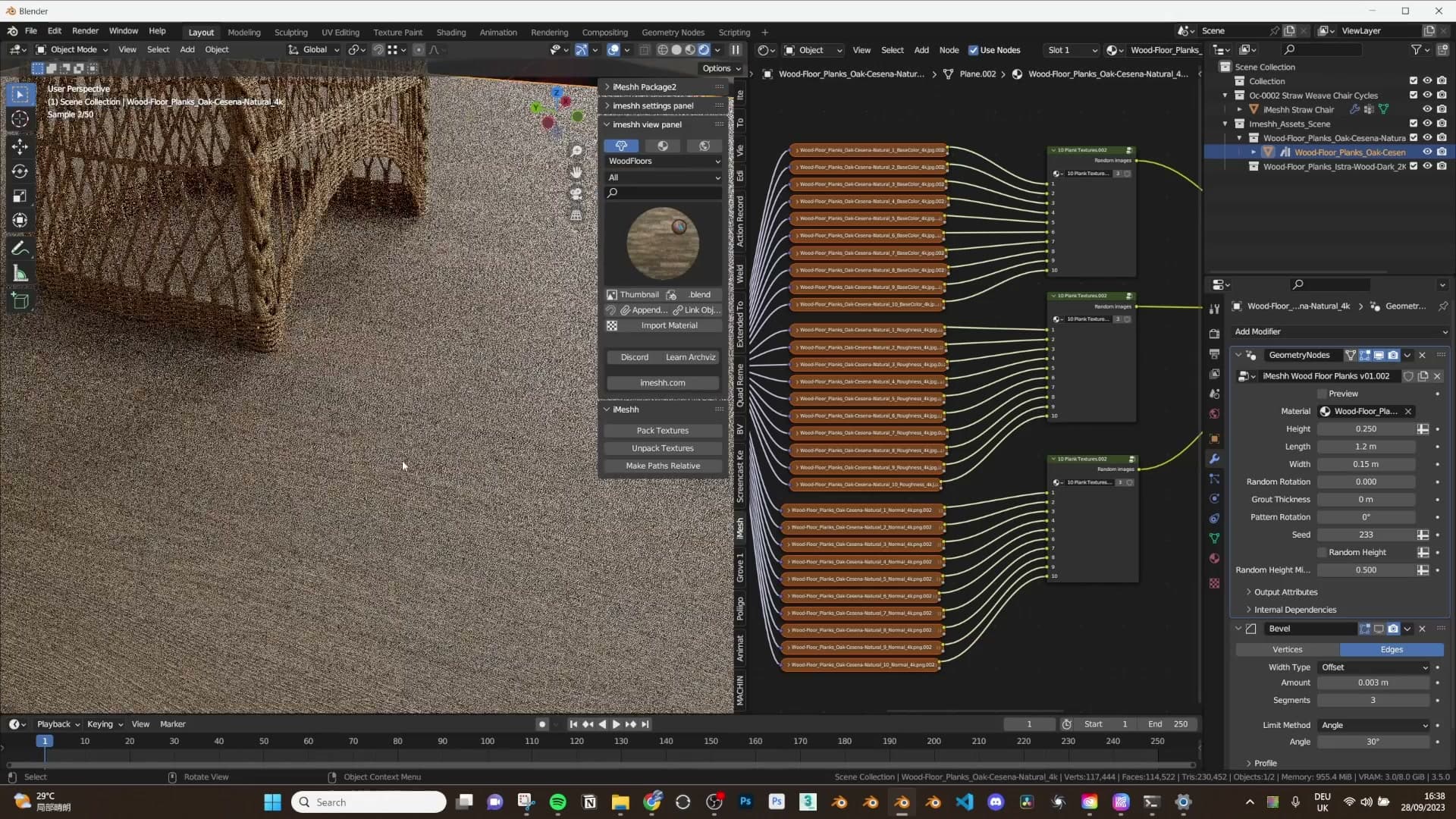This screenshot has height=819, width=1456.
Task: Open the Object Data properties tab
Action: (x=1214, y=538)
